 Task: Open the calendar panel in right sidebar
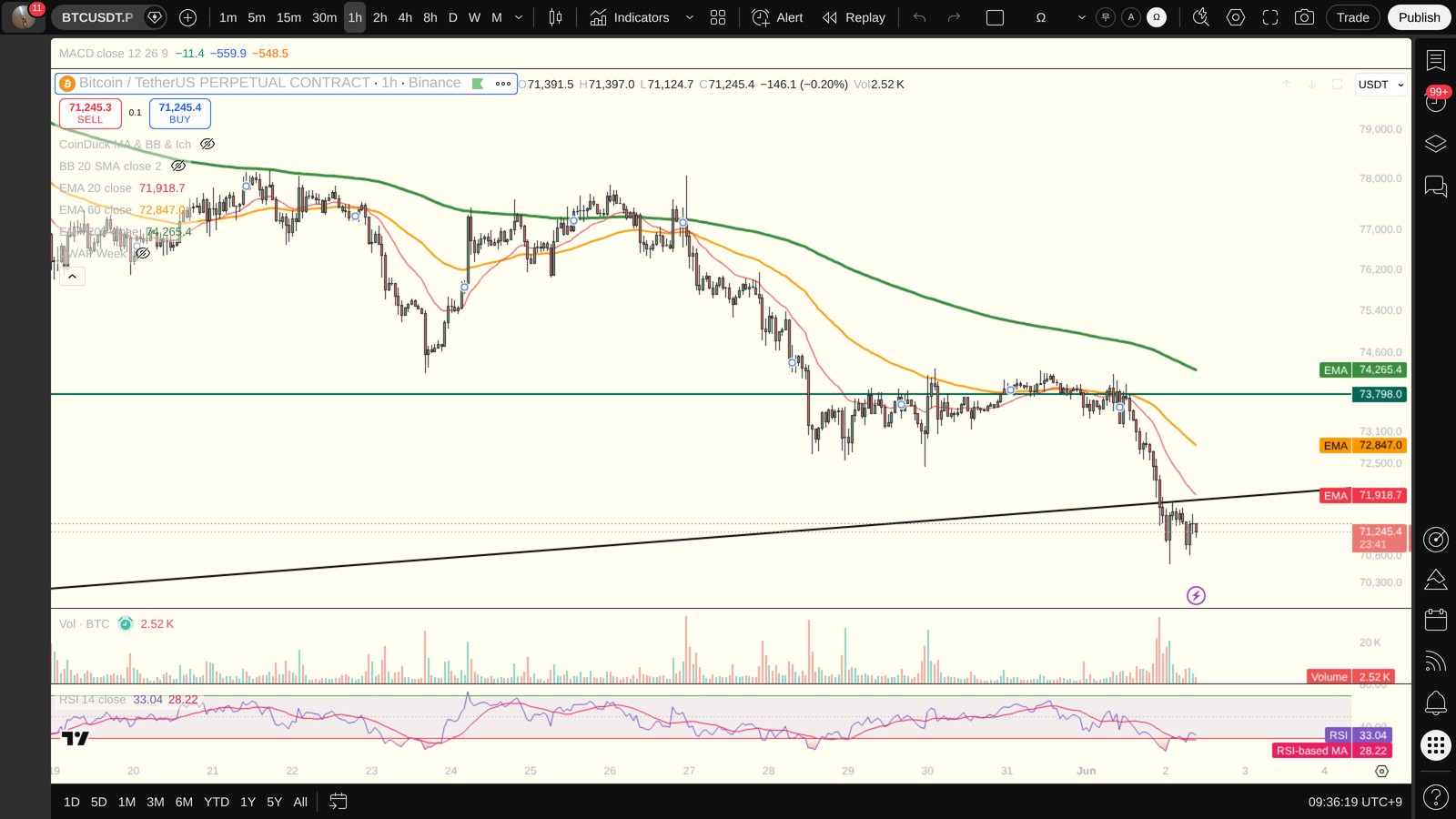pos(1435,620)
